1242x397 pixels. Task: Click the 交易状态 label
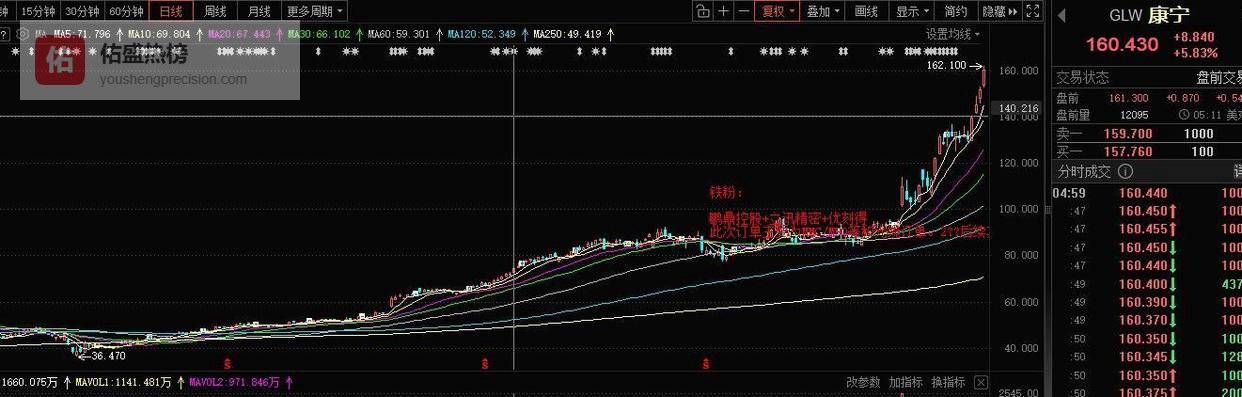coord(1083,78)
